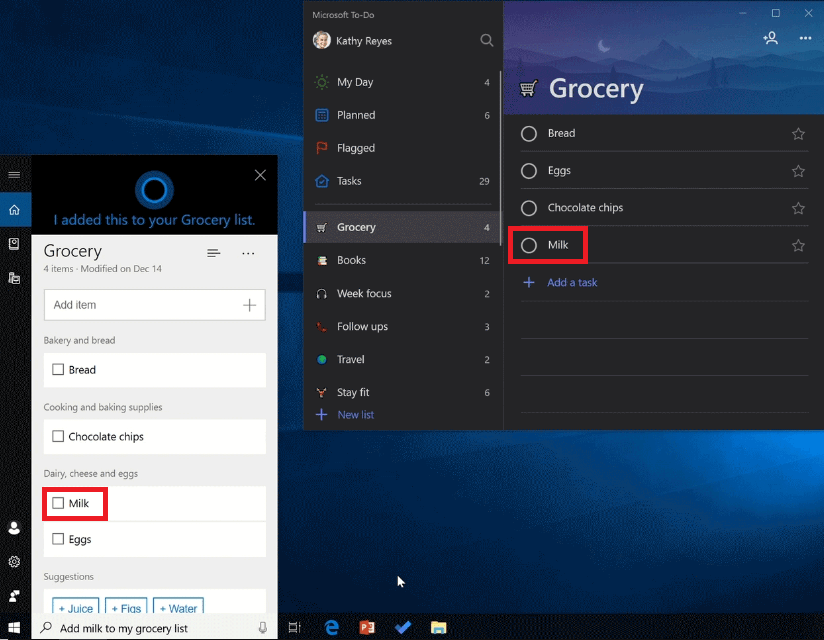Launch Microsoft To-Do from the taskbar
The image size is (824, 640).
402,627
